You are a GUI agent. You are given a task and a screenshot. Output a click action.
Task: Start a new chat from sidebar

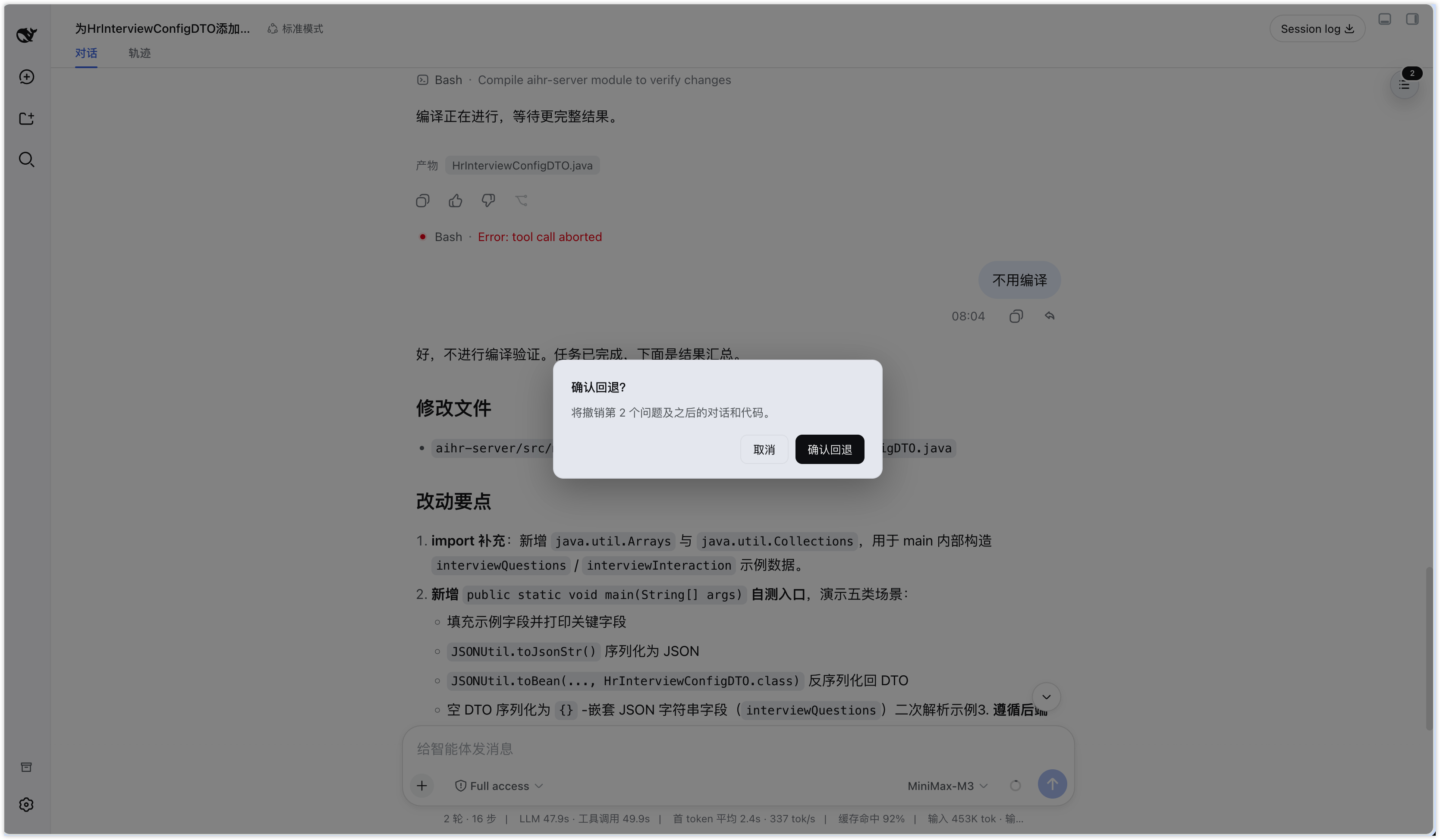(x=26, y=77)
